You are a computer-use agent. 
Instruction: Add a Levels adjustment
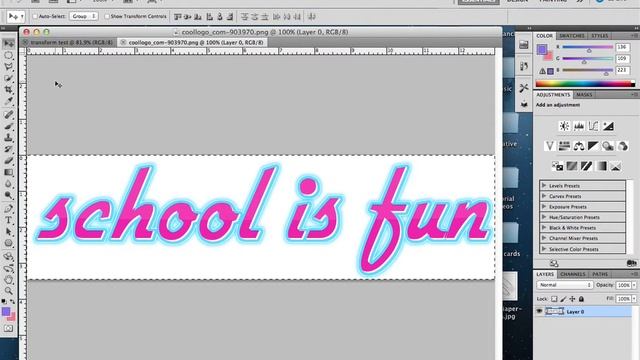pyautogui.click(x=579, y=126)
